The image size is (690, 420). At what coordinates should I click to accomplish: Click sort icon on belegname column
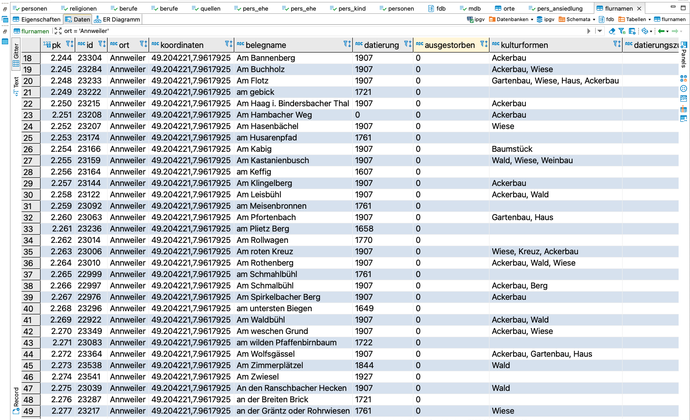[x=345, y=45]
